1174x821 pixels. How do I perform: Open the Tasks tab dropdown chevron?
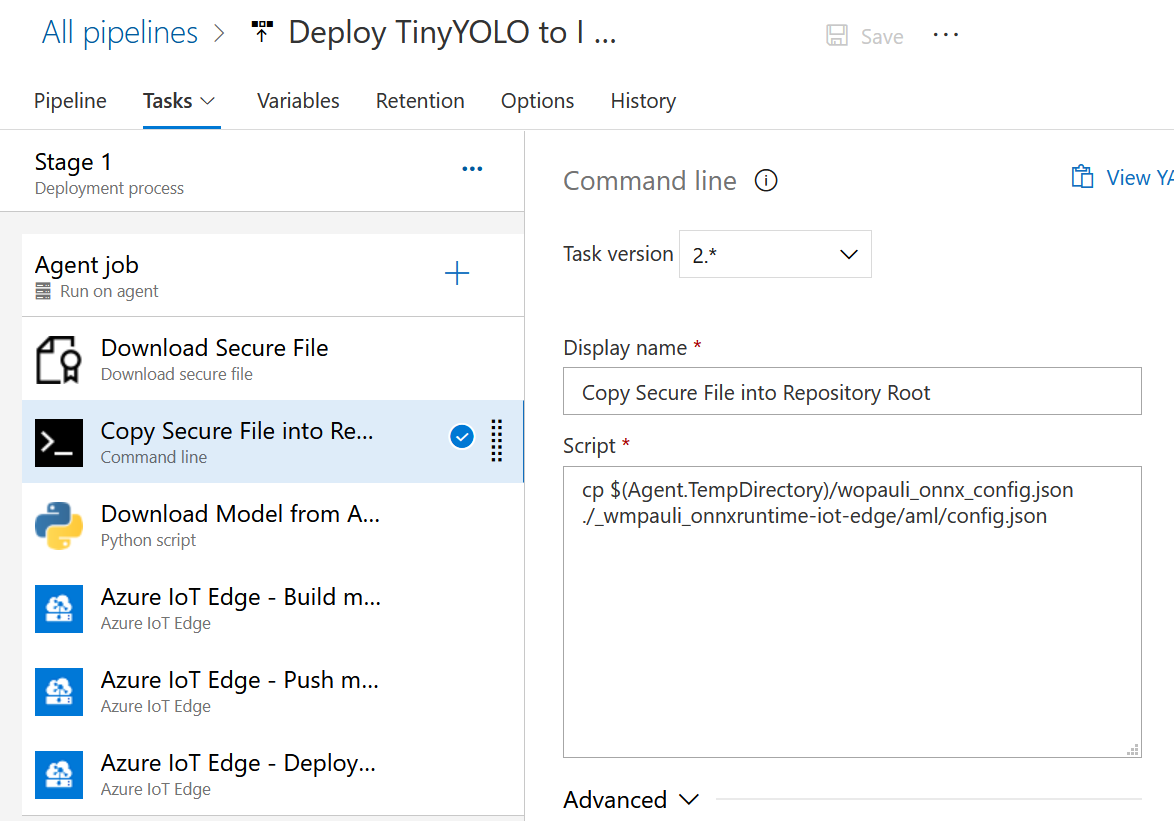[208, 101]
